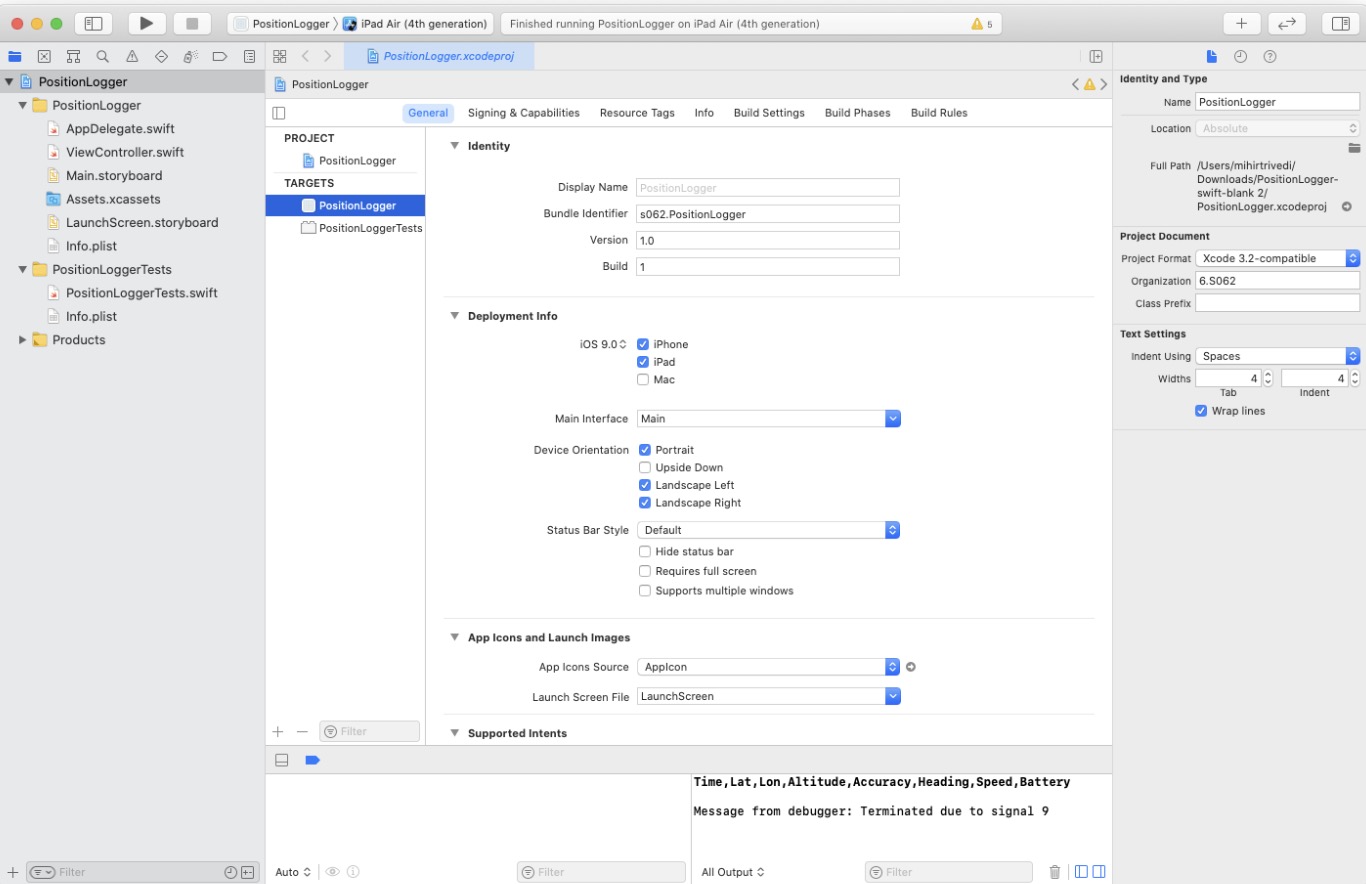1366x884 pixels.
Task: Click the Bundle Identifier text field
Action: pyautogui.click(x=767, y=214)
